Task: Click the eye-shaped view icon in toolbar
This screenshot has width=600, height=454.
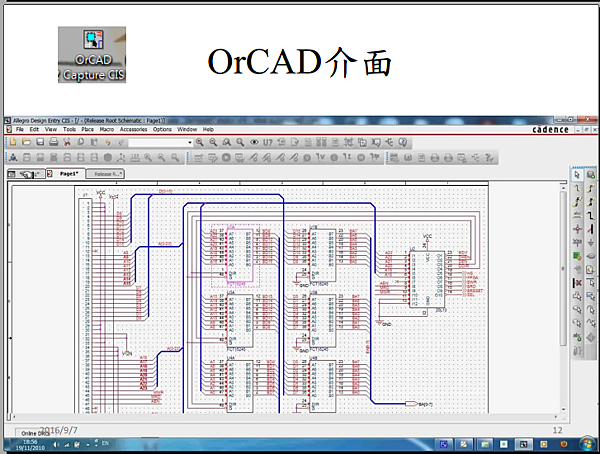Action: (254, 142)
